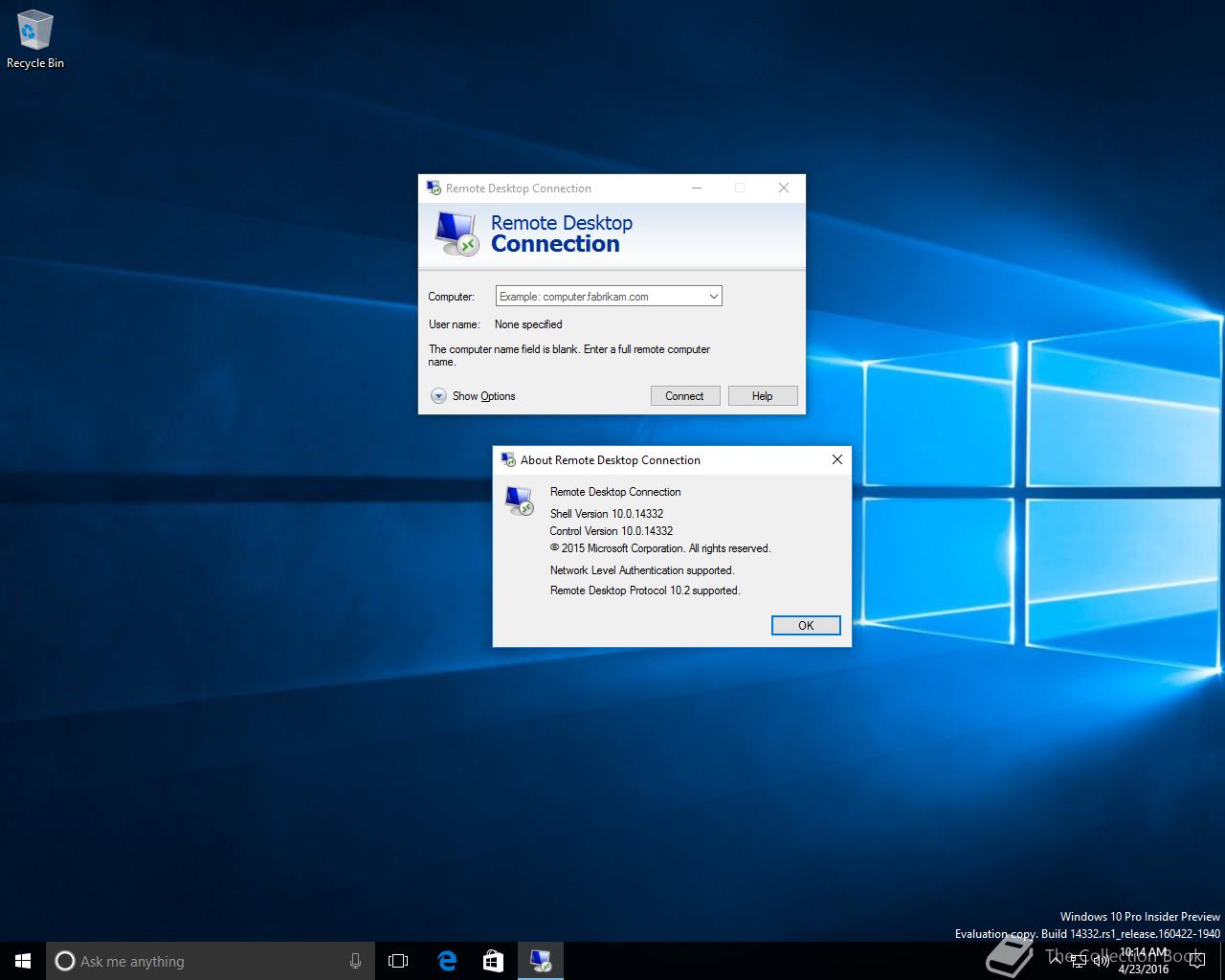1225x980 pixels.
Task: Click the About dialog computer icon
Action: tap(520, 501)
